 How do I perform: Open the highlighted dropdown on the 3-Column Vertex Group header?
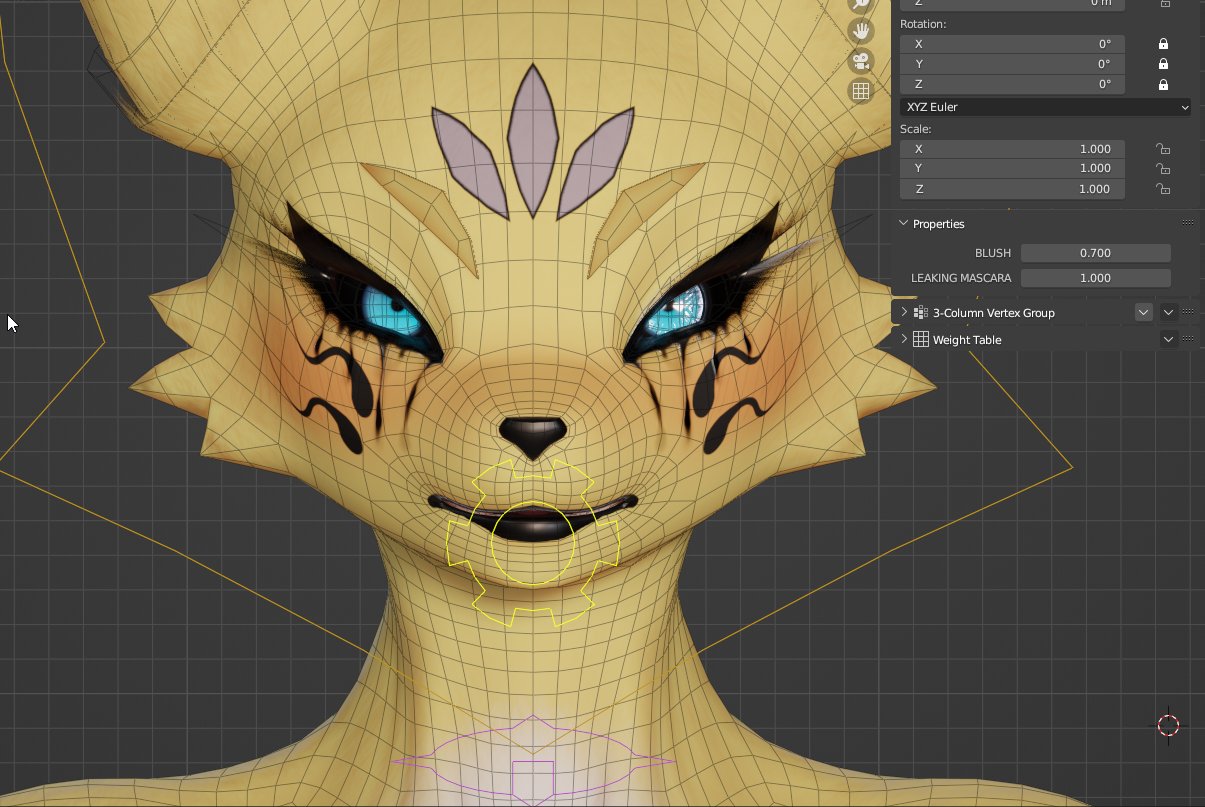1144,313
